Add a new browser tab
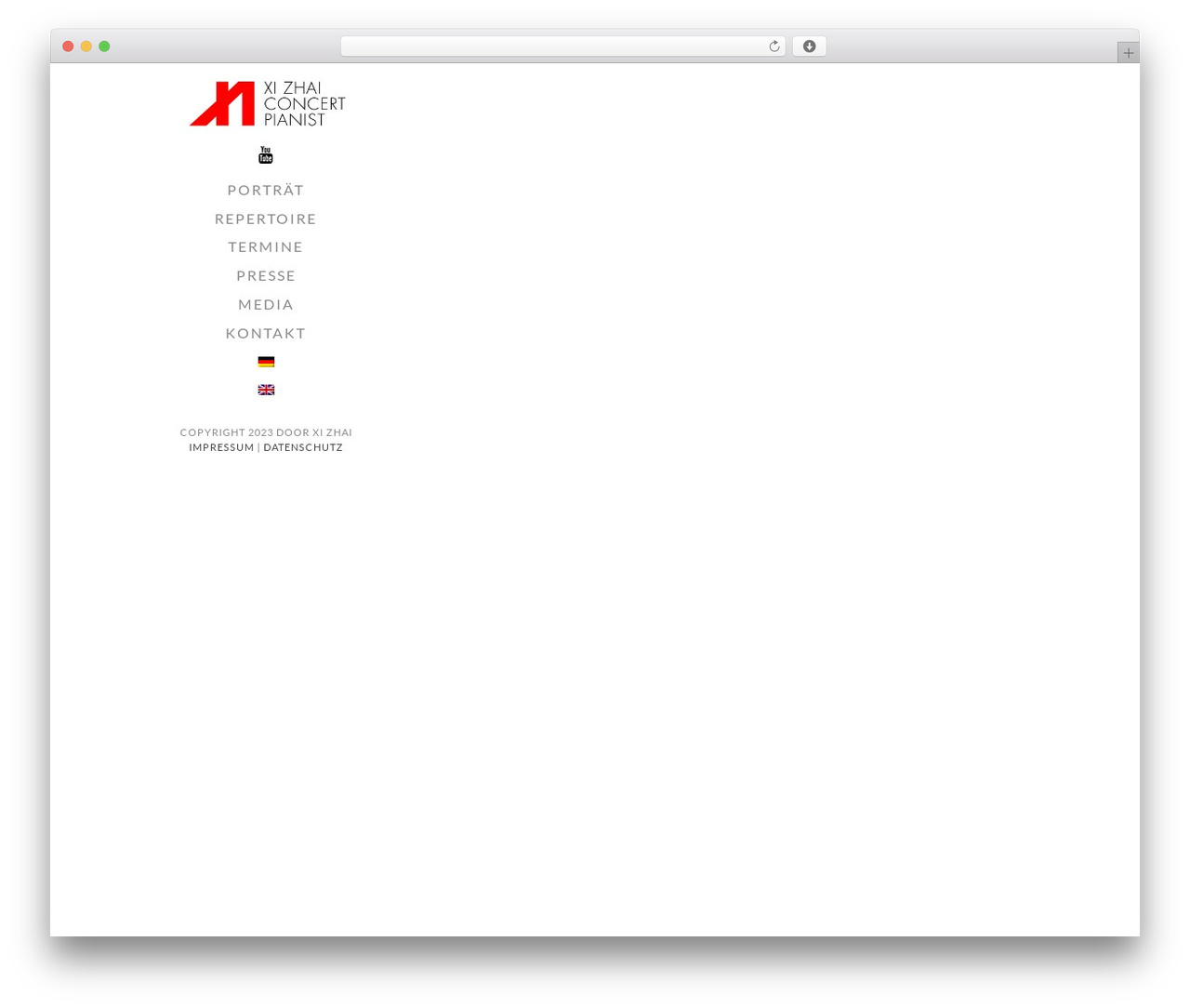Viewport: 1190px width, 1008px height. (1128, 53)
